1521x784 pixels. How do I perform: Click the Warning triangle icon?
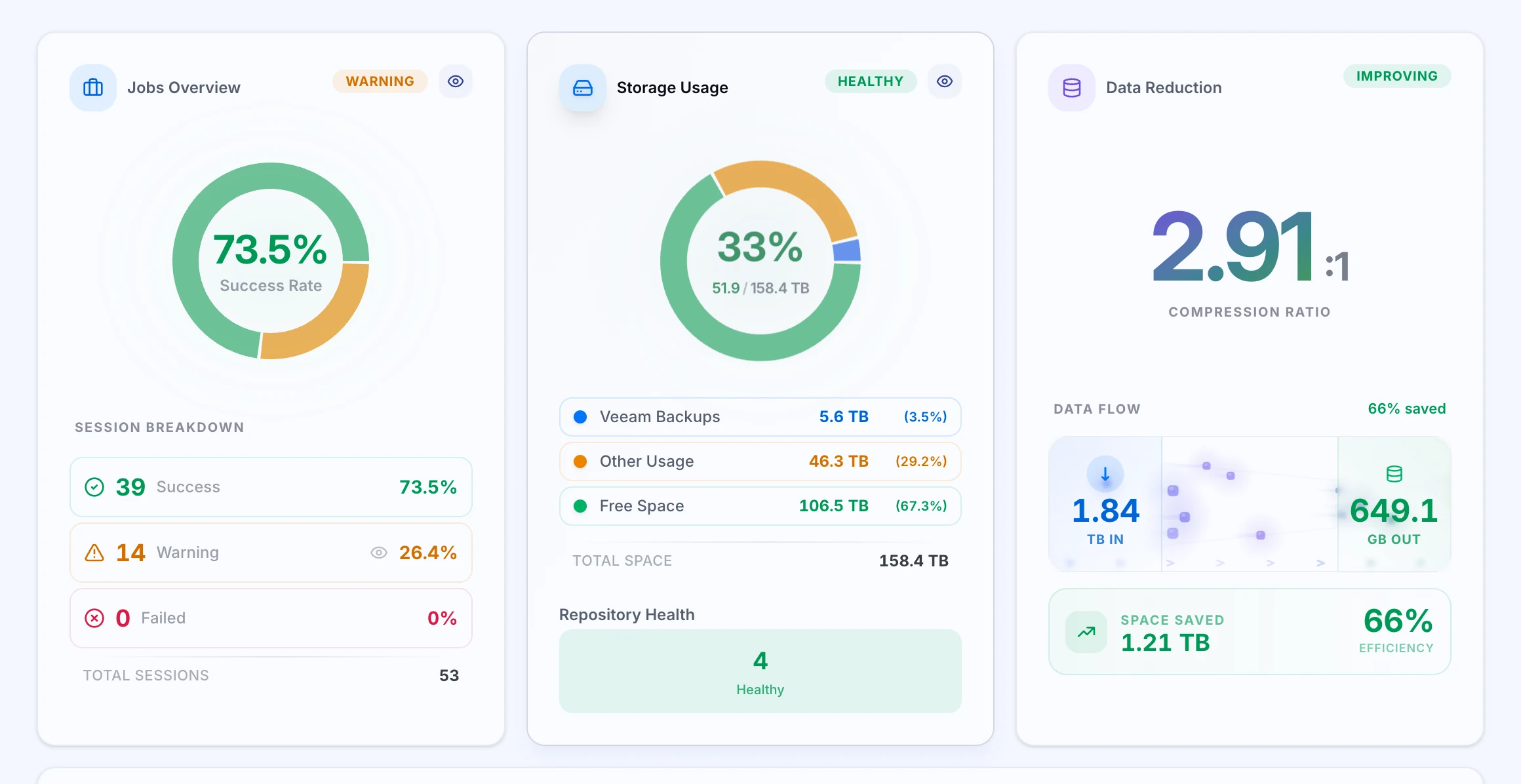pos(94,553)
